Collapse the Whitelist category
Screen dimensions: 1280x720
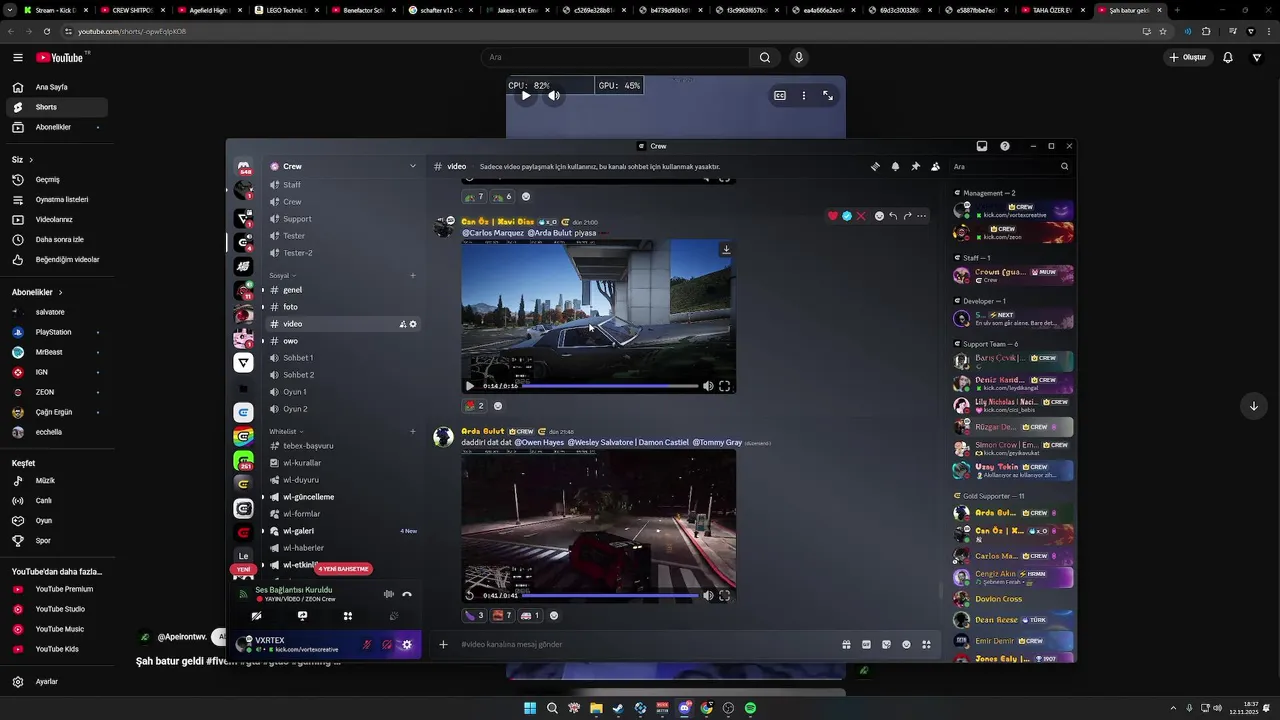[287, 432]
